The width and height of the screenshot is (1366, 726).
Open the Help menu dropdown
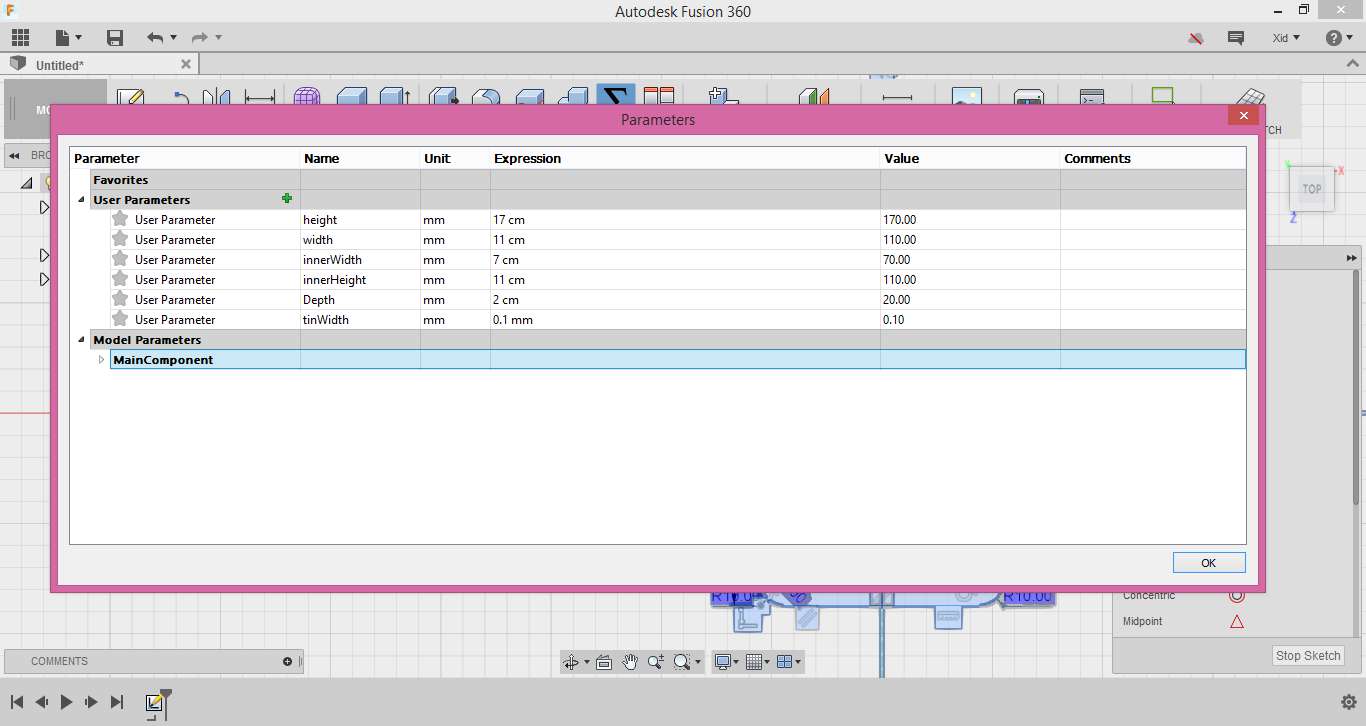(x=1339, y=38)
